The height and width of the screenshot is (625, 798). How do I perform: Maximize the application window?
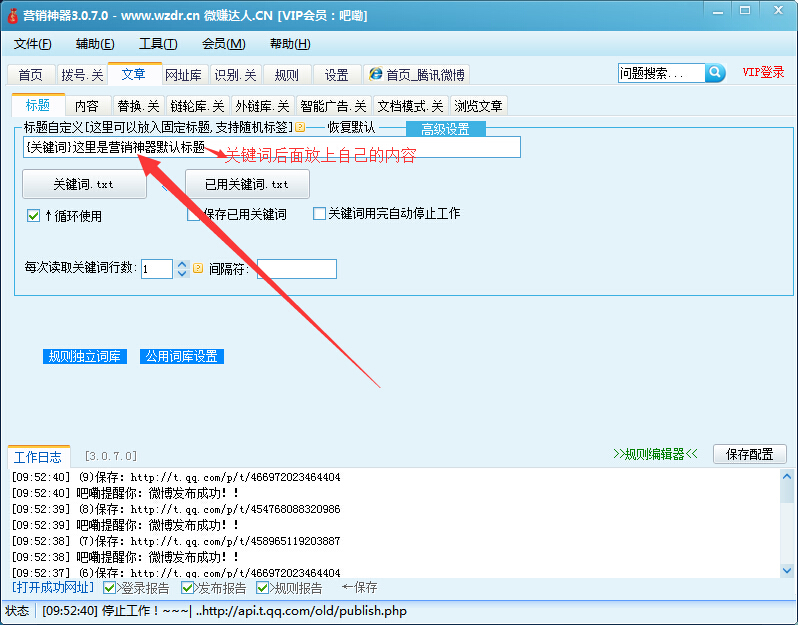pyautogui.click(x=745, y=11)
